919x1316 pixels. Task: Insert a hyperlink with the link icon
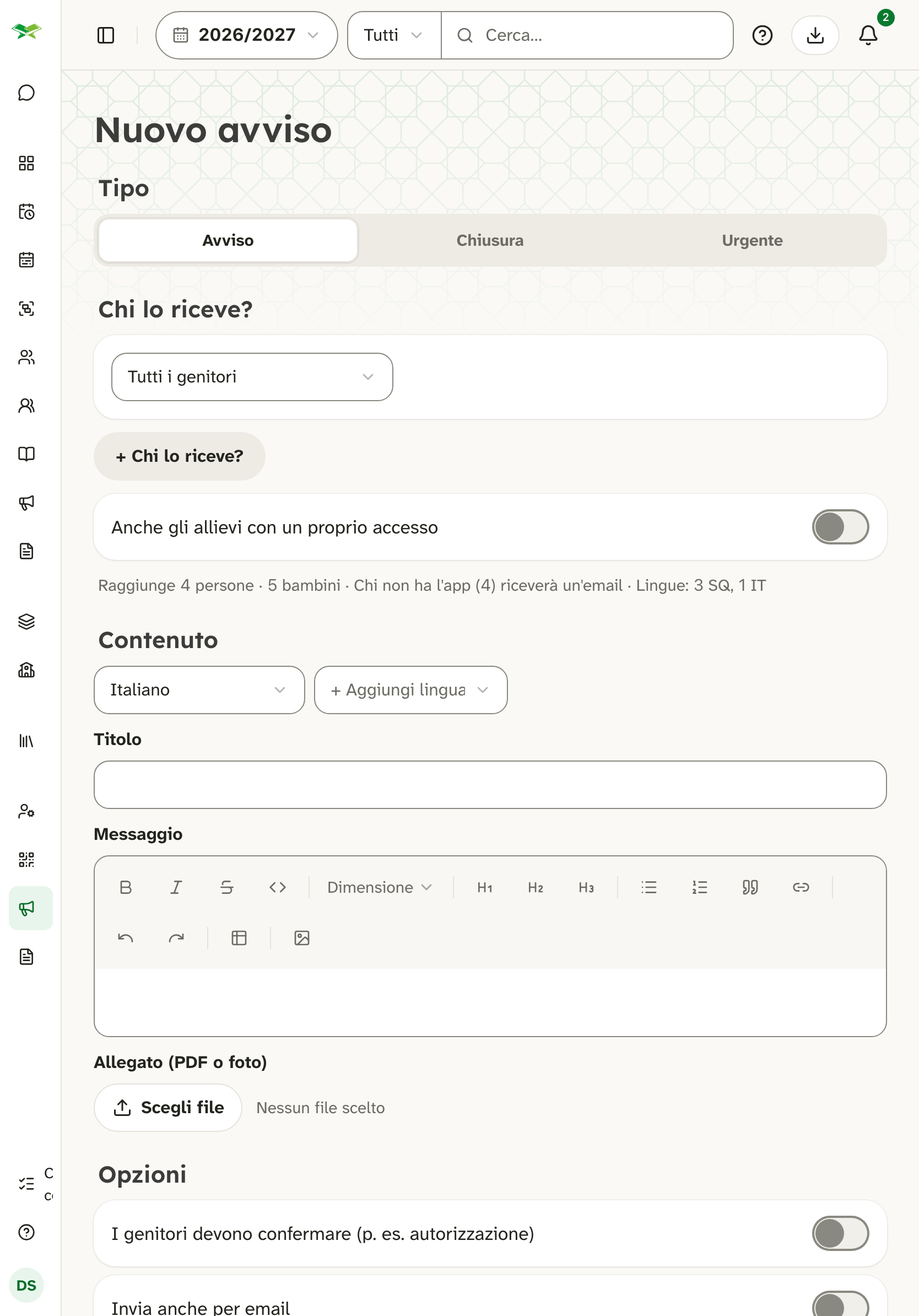pos(801,887)
